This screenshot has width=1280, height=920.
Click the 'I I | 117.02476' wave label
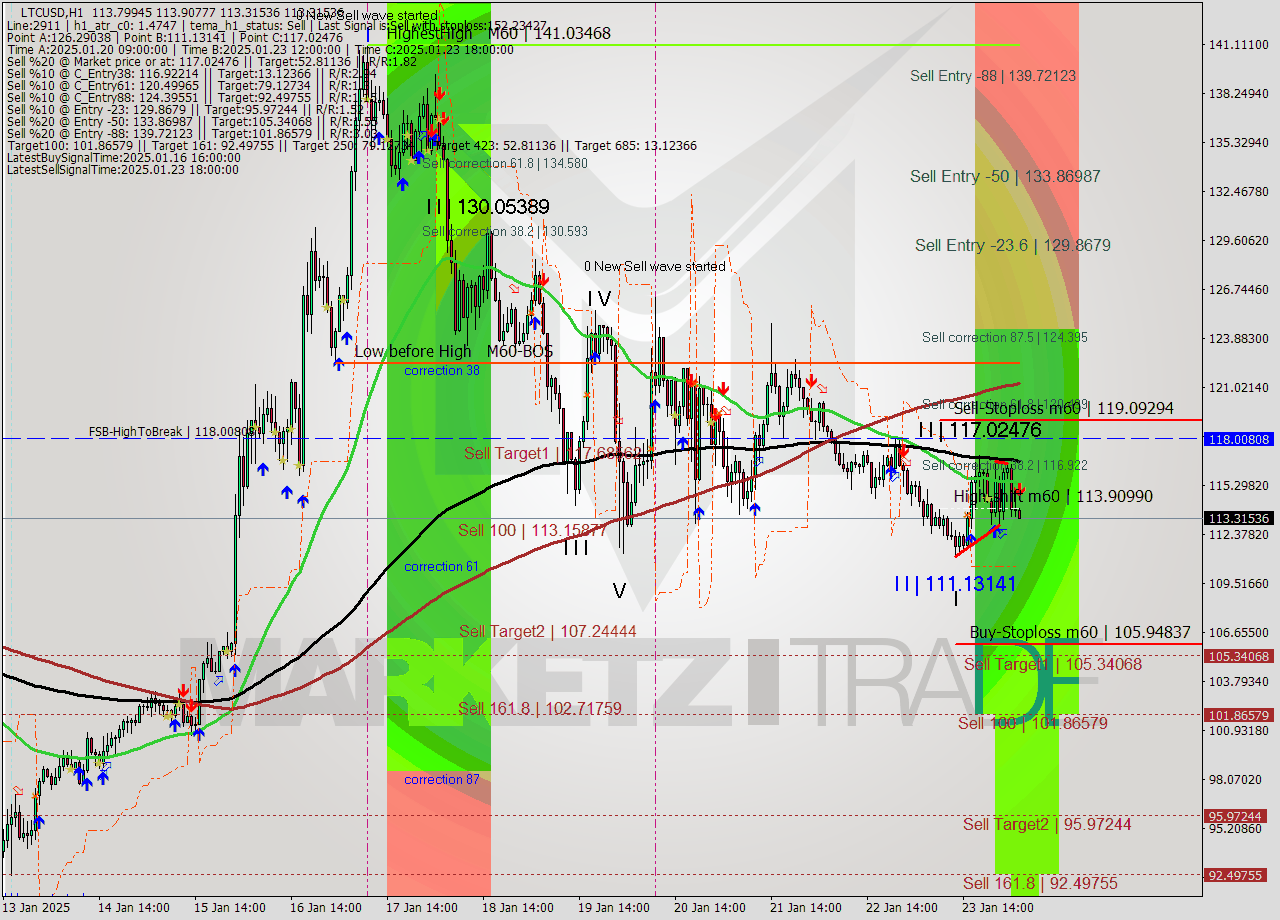coord(980,430)
